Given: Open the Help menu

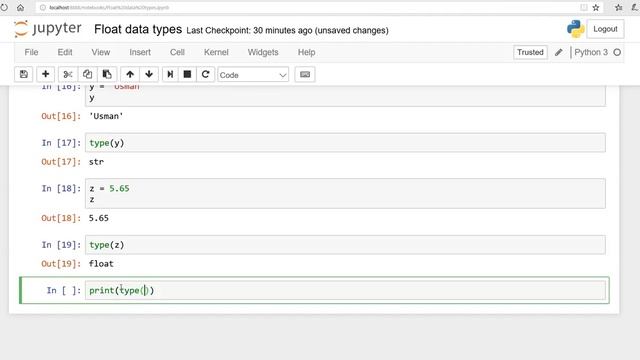Looking at the screenshot, I should click(307, 52).
